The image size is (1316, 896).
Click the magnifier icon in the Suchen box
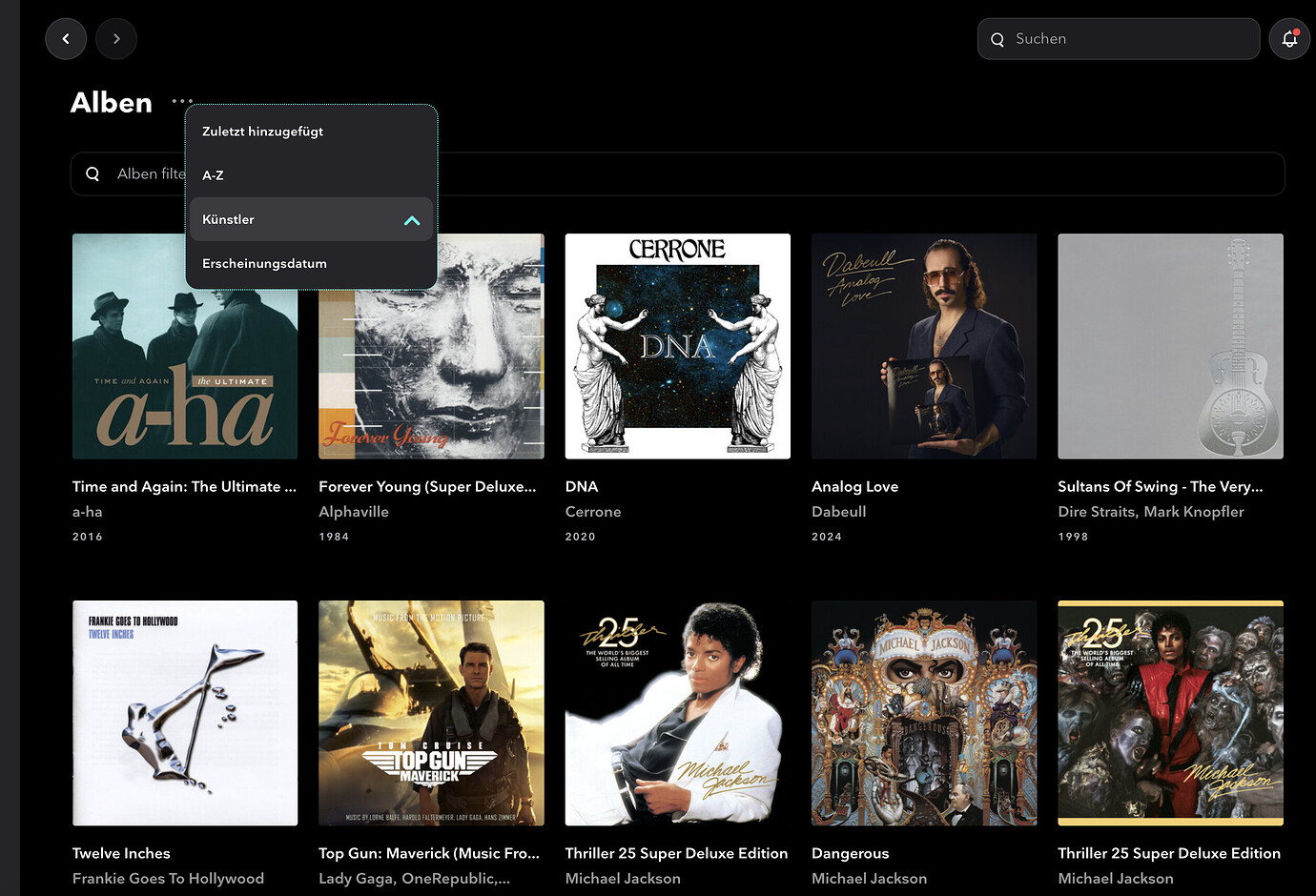(997, 40)
